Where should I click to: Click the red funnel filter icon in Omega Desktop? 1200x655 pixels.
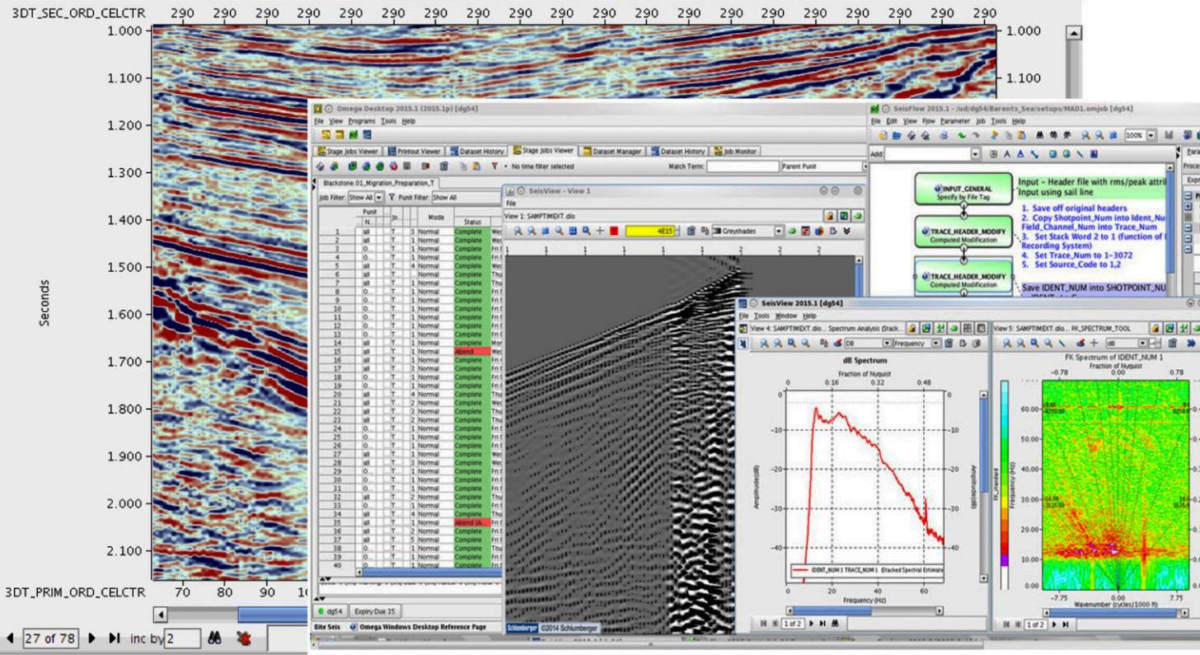pyautogui.click(x=492, y=166)
